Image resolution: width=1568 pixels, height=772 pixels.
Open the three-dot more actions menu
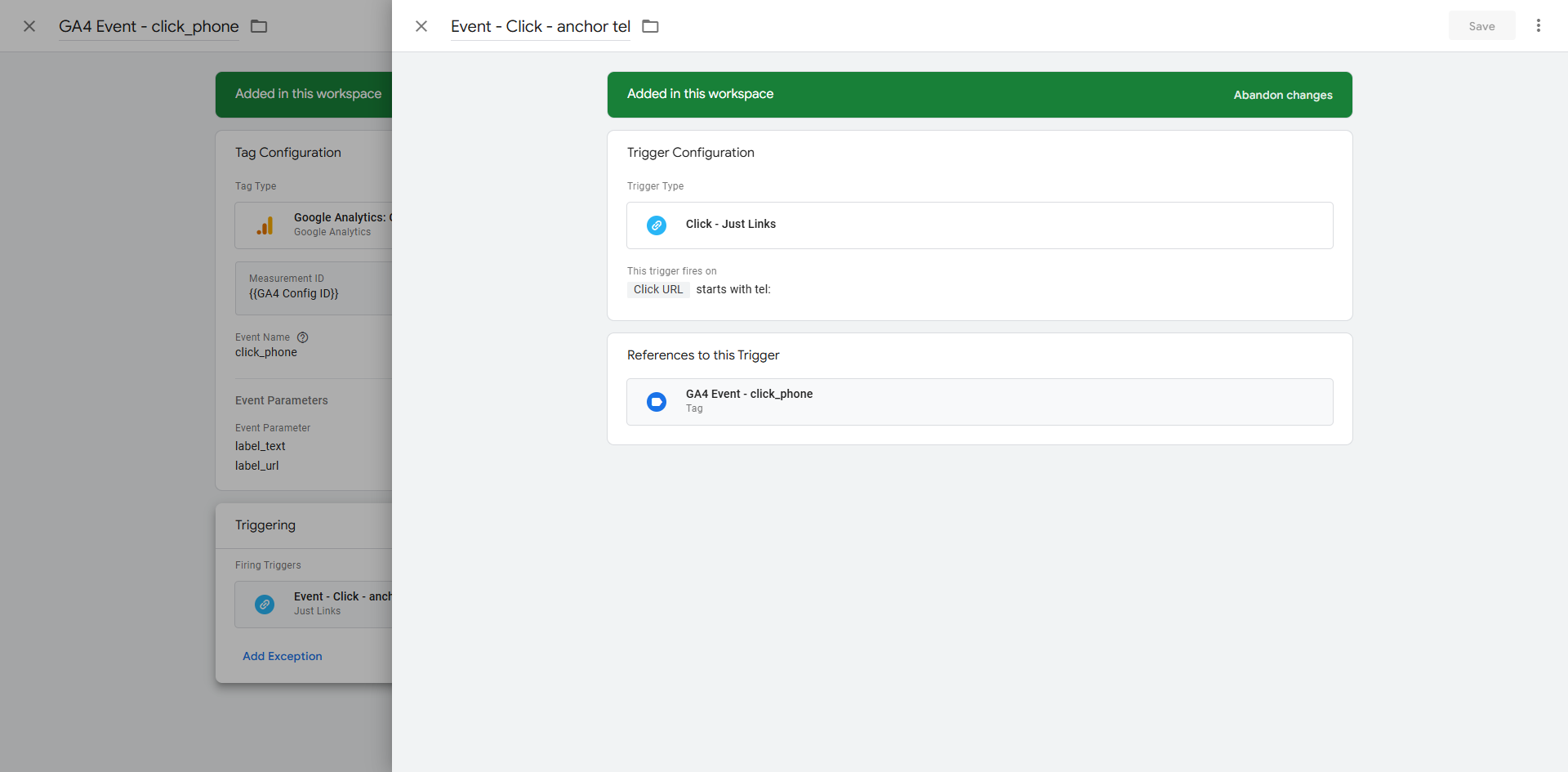tap(1539, 26)
